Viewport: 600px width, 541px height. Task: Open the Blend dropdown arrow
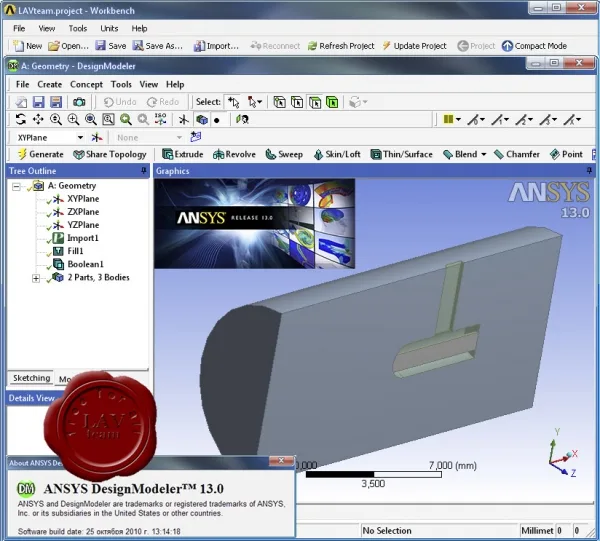484,154
